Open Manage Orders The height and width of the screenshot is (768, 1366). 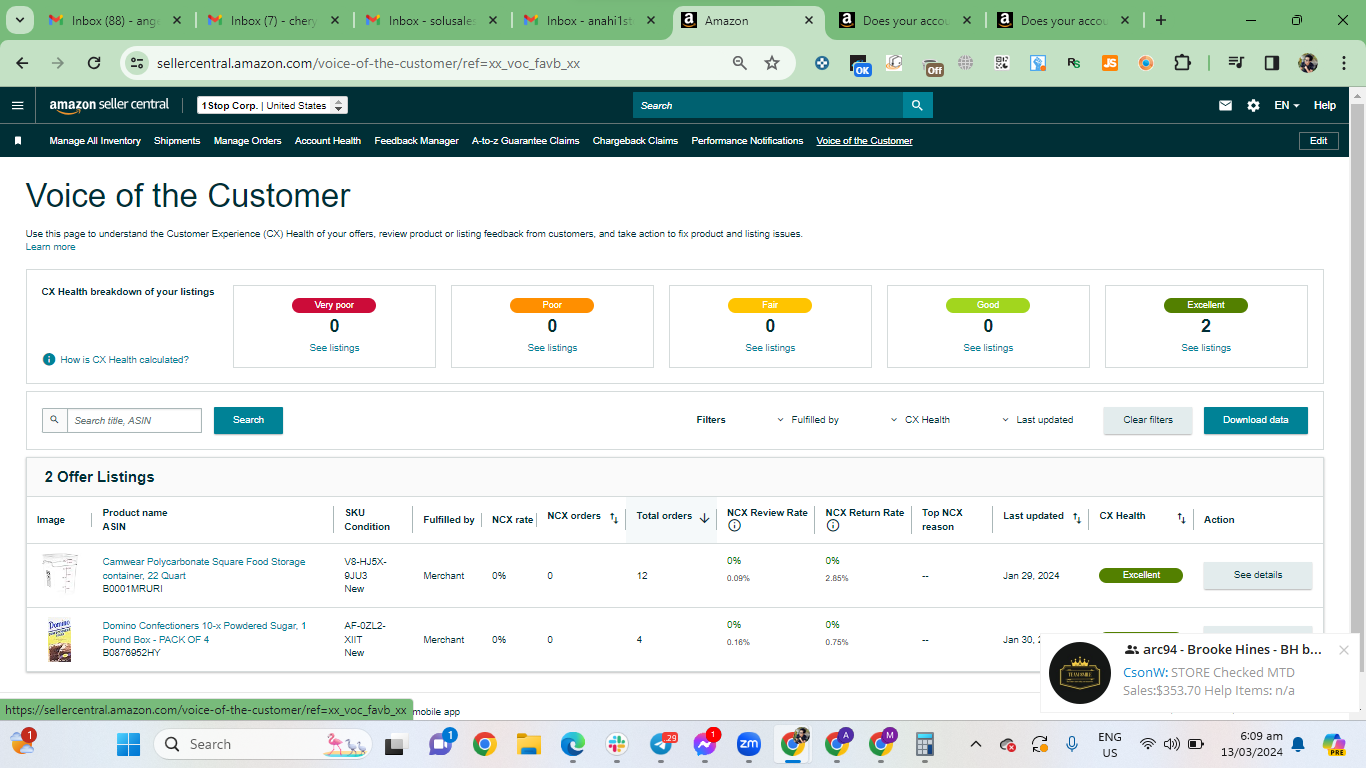(x=248, y=141)
